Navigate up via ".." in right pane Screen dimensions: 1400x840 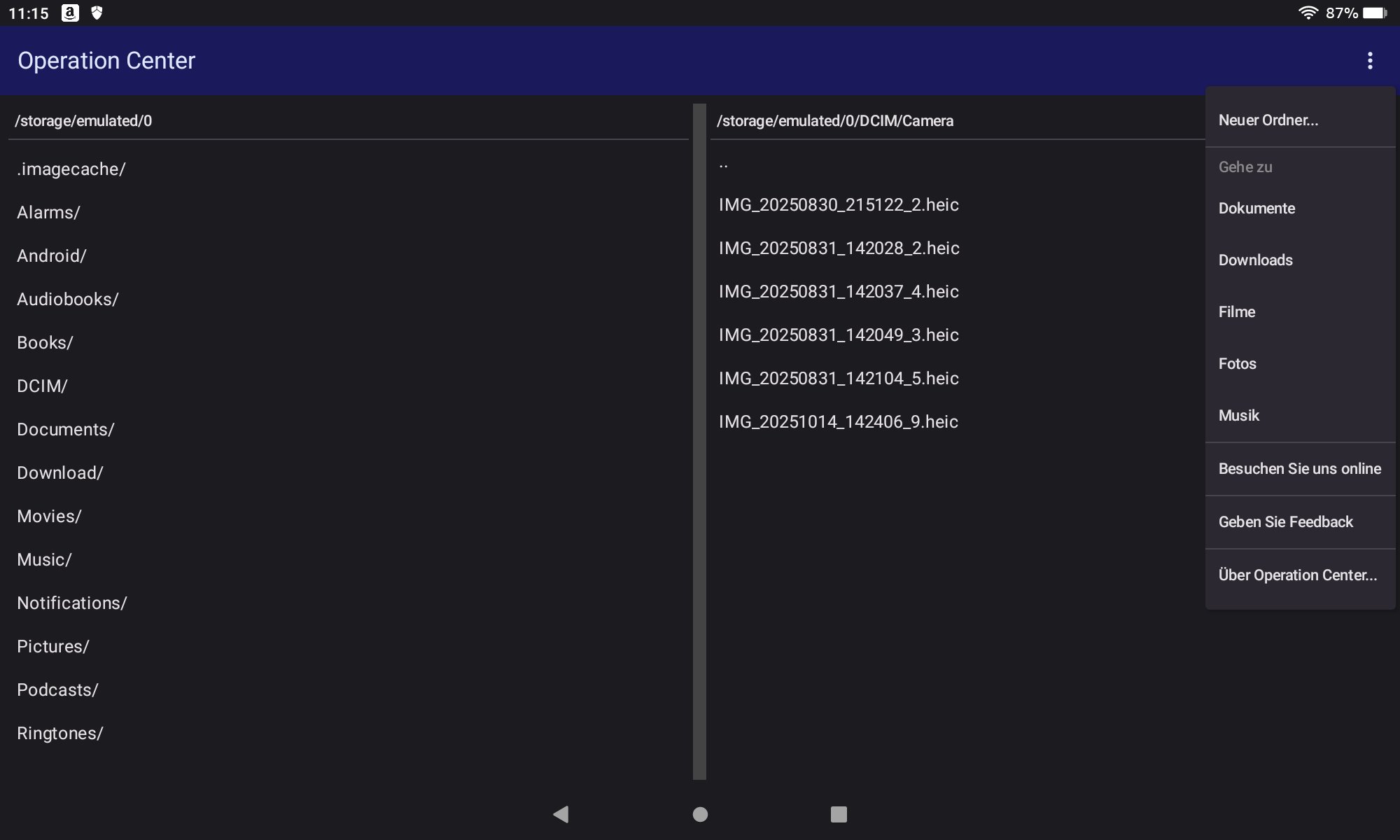(724, 165)
